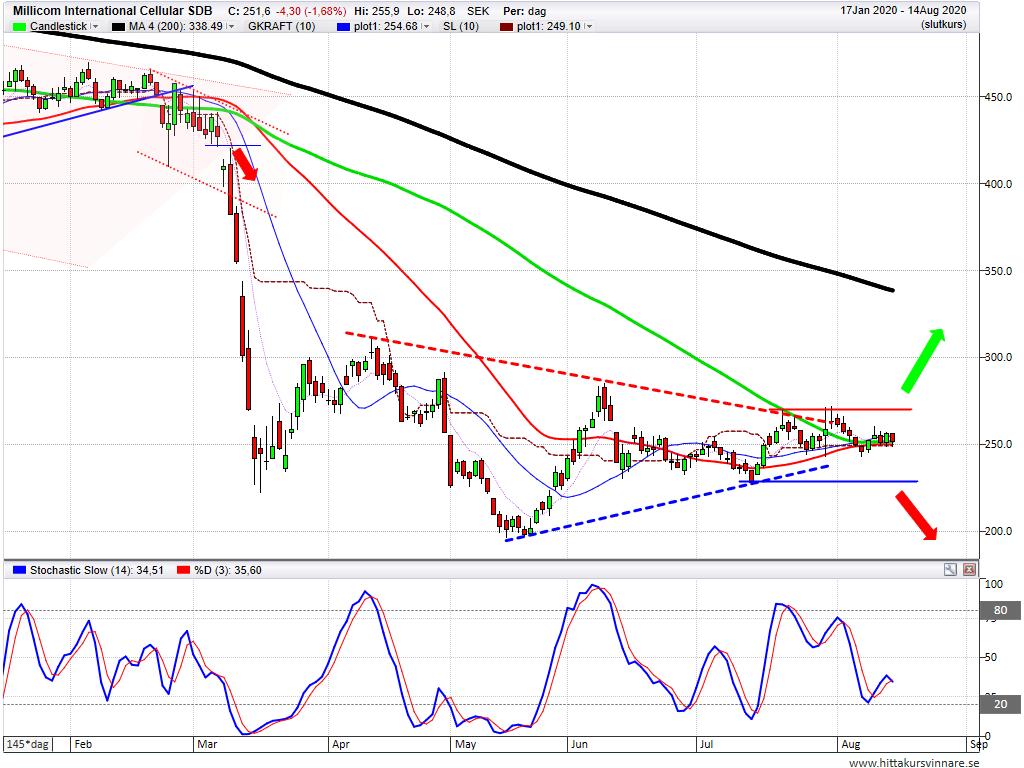The width and height of the screenshot is (1024, 768).
Task: Click the -4,30 (-1,68%) change value
Action: 311,11
